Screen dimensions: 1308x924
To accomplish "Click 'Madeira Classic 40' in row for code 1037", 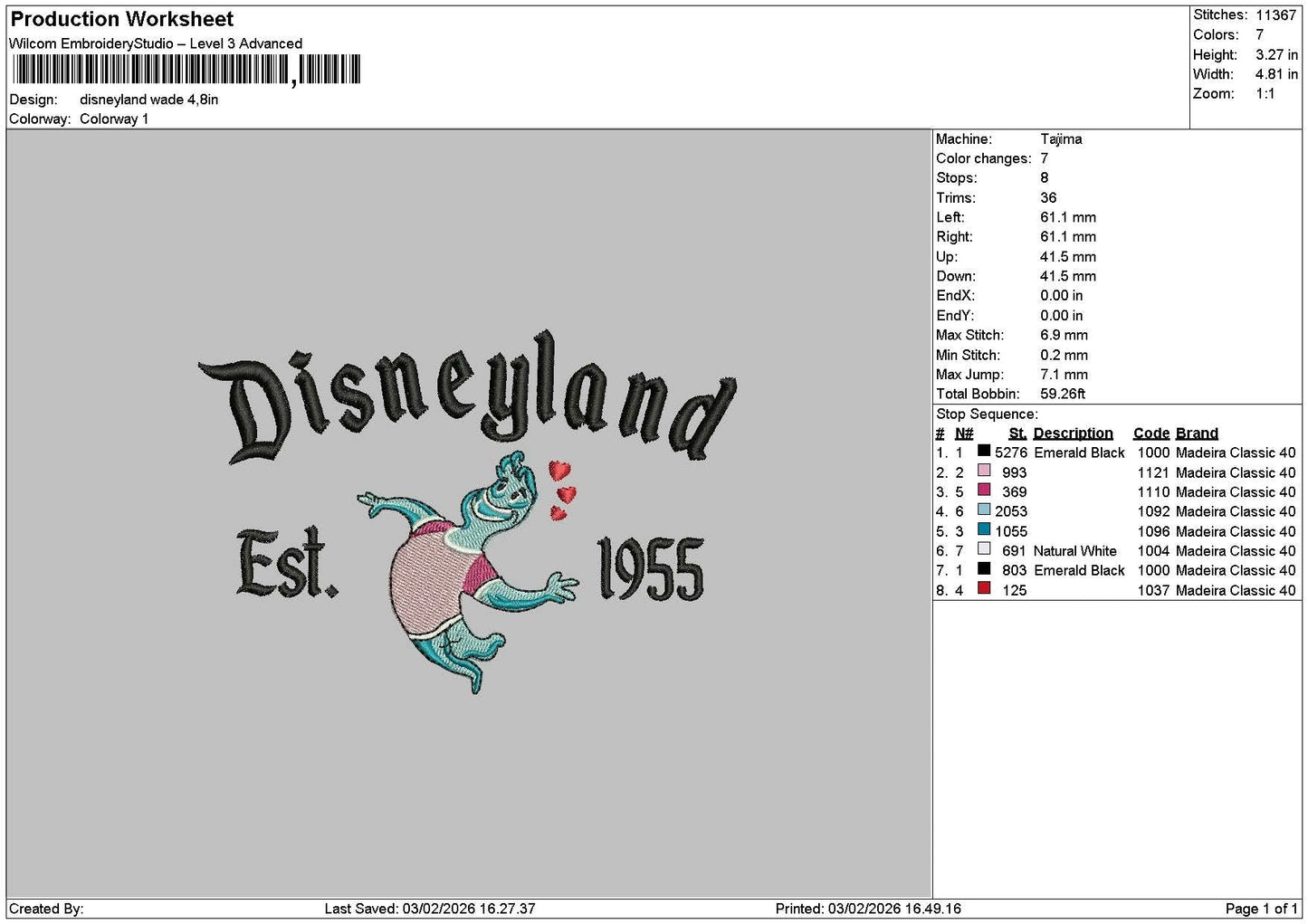I will (x=1236, y=591).
